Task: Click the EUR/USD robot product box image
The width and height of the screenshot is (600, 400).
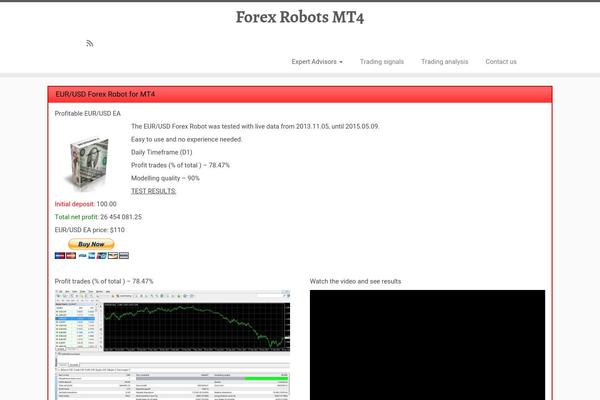Action: [89, 163]
